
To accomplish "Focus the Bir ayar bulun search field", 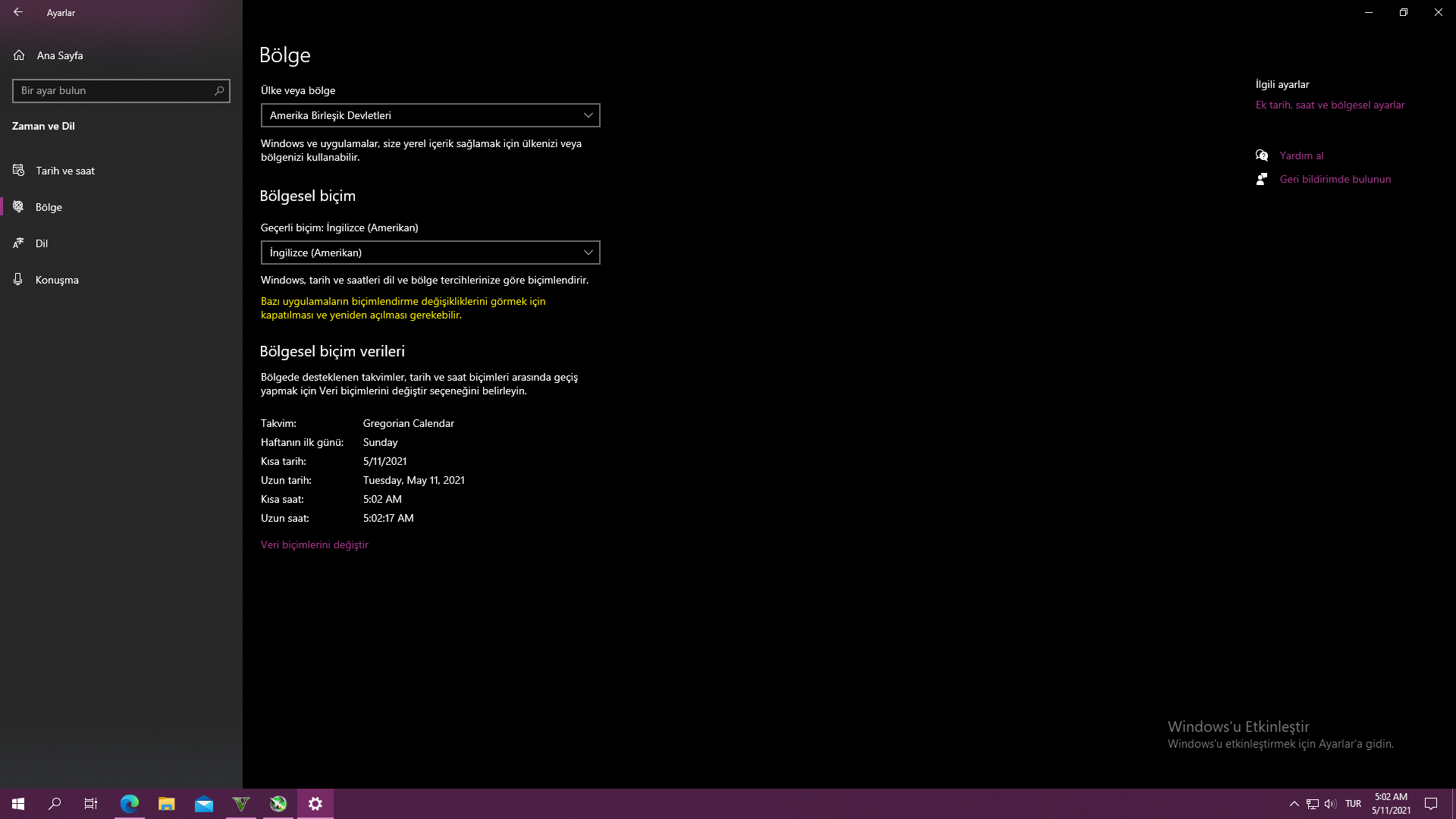I will click(114, 91).
